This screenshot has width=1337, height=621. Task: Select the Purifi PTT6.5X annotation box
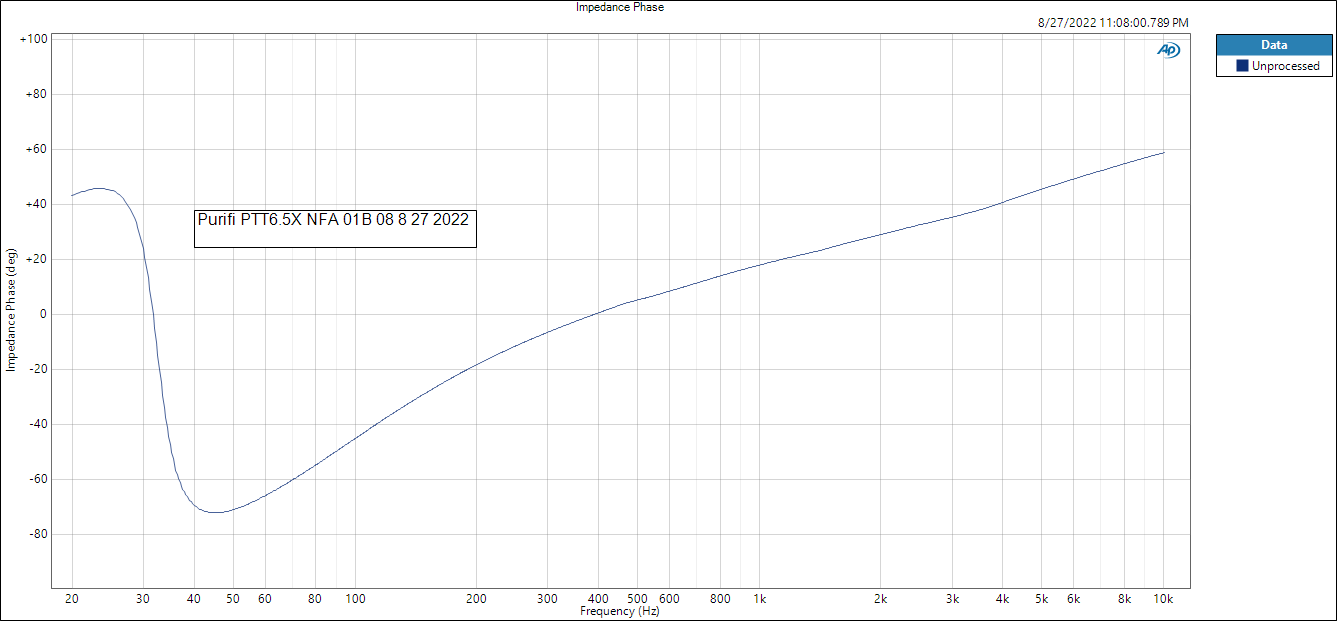[335, 228]
